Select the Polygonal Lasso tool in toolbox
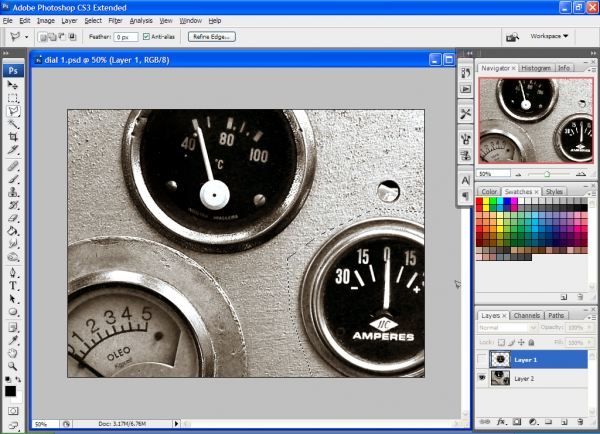 coord(13,111)
